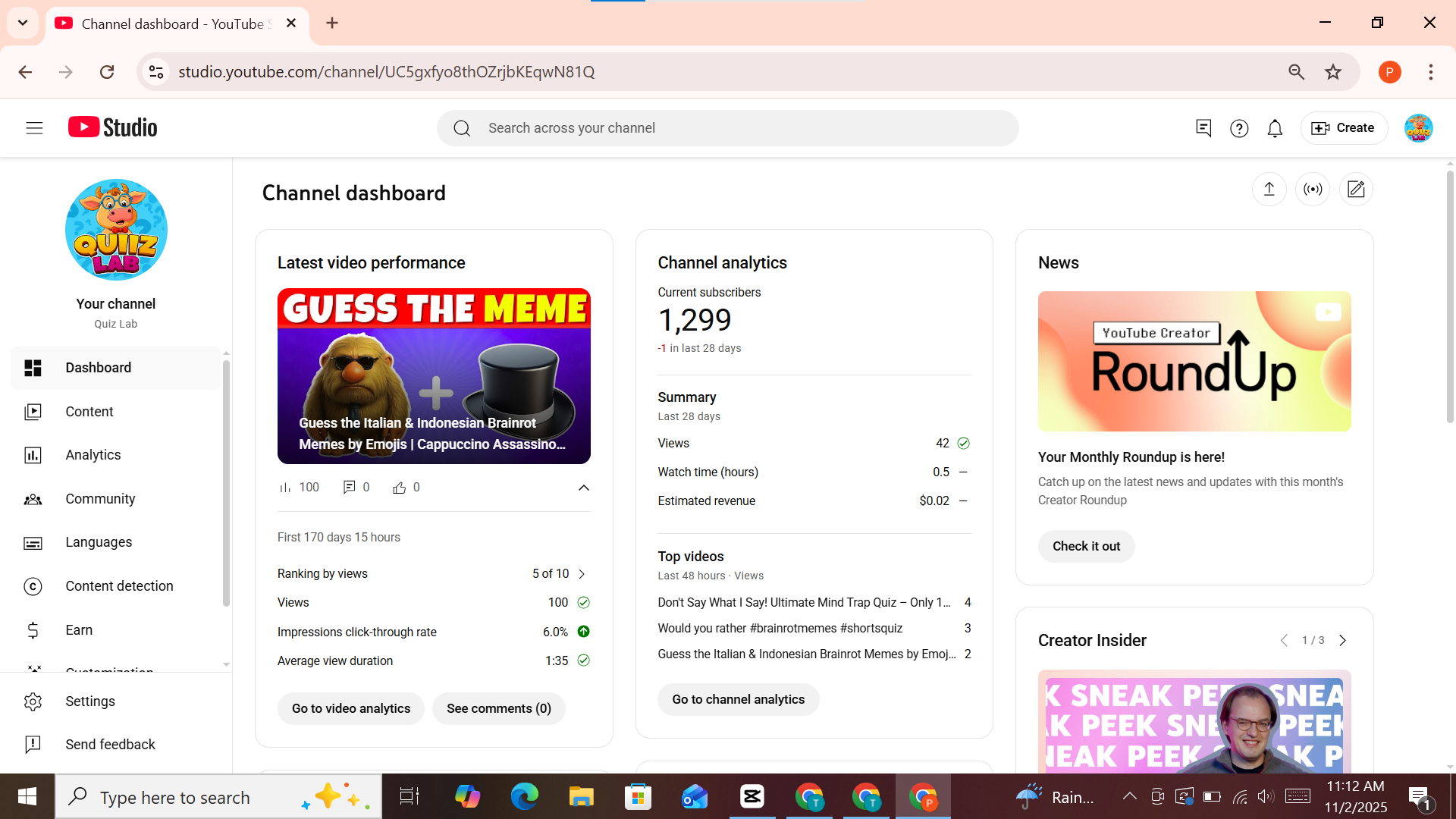Screen dimensions: 1456x819
Task: Toggle the navigation sidebar with hamburger menu
Action: coord(33,127)
